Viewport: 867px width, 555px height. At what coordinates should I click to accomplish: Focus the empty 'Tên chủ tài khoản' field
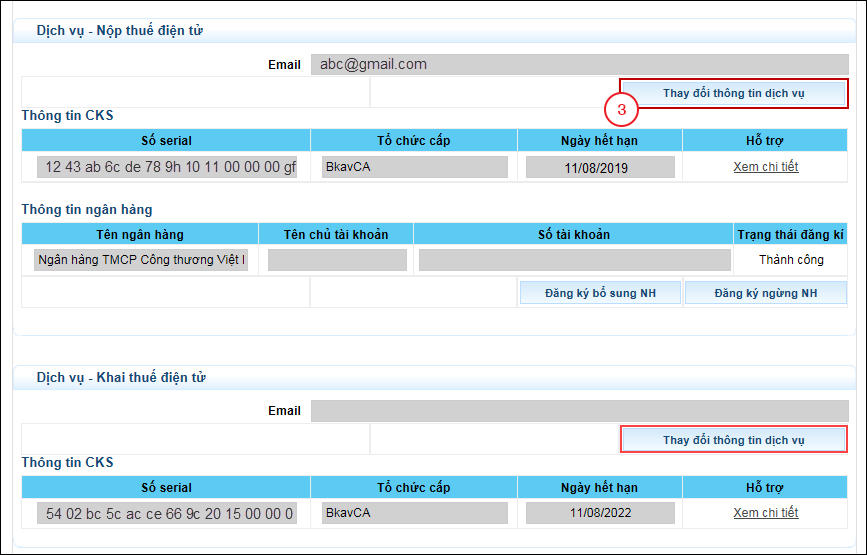(337, 260)
